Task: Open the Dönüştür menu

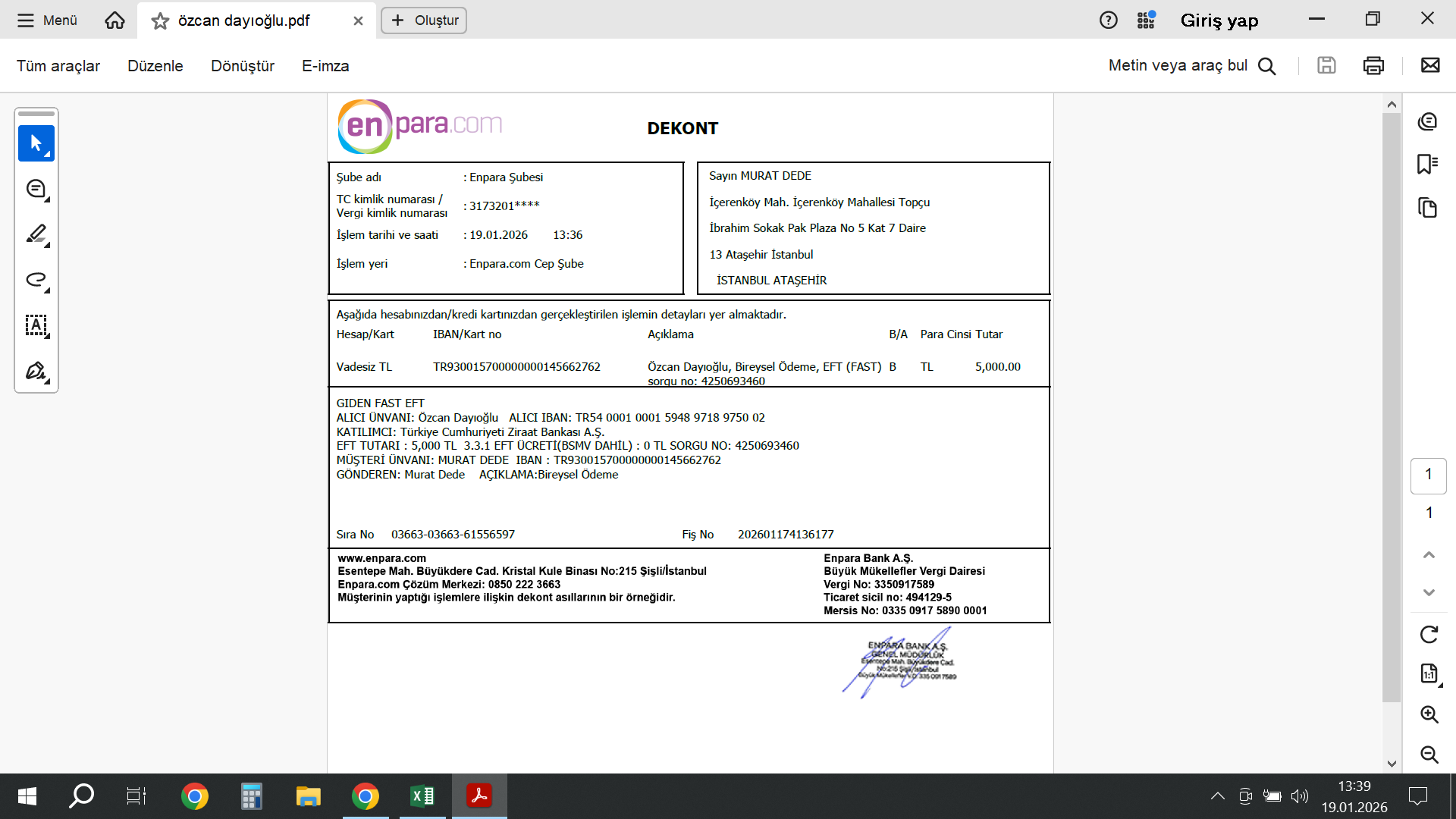Action: click(243, 66)
